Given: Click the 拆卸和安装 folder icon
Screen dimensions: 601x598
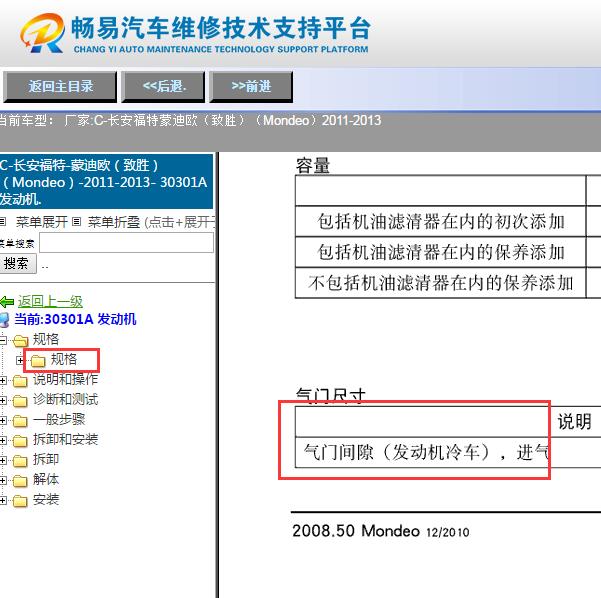Looking at the screenshot, I should 20,441.
